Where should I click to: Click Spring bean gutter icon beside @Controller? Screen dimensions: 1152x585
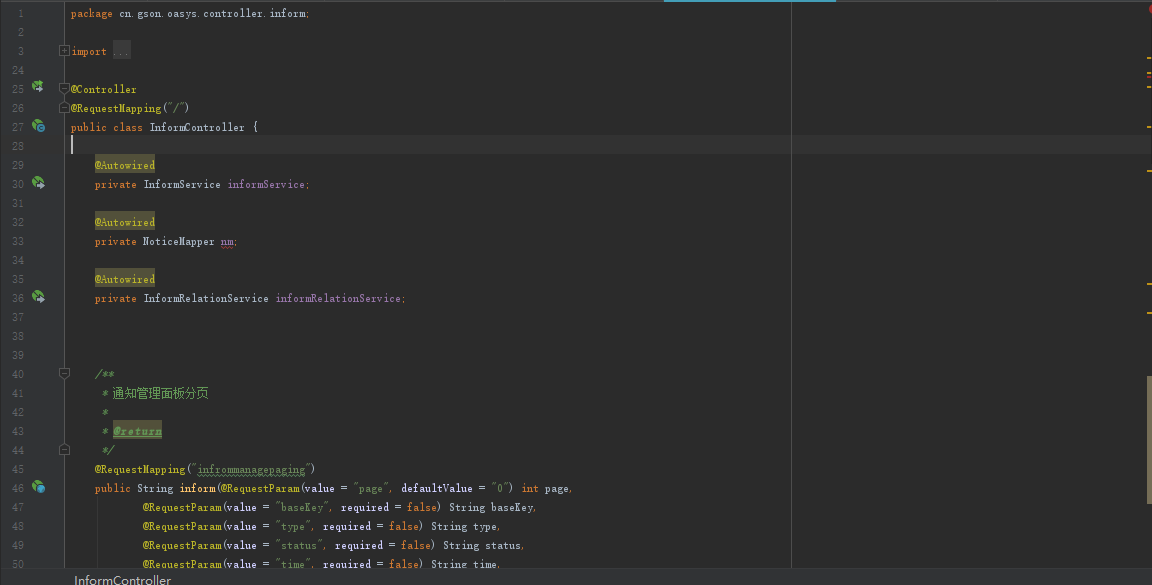(37, 87)
